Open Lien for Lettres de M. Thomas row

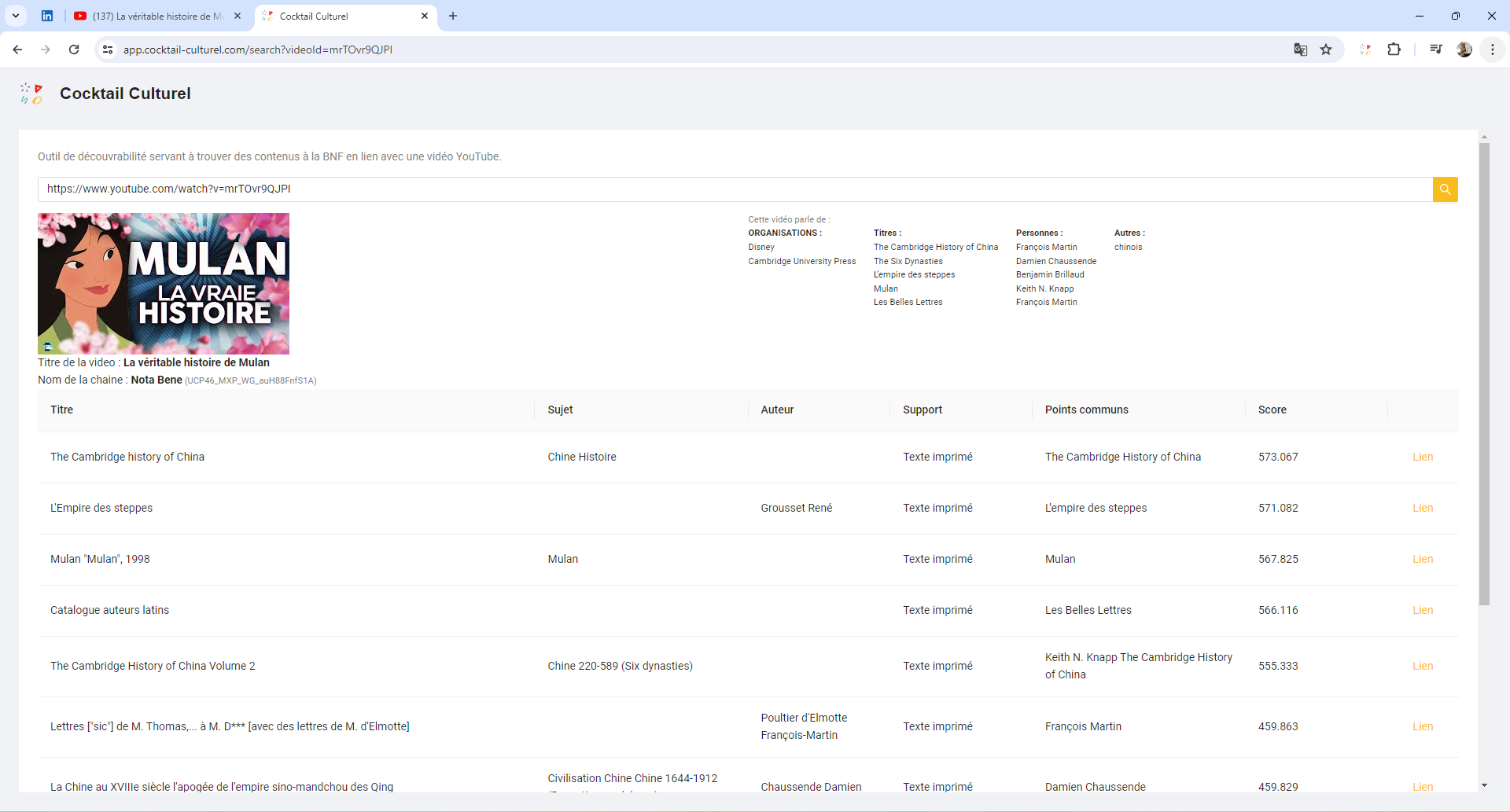coord(1423,726)
